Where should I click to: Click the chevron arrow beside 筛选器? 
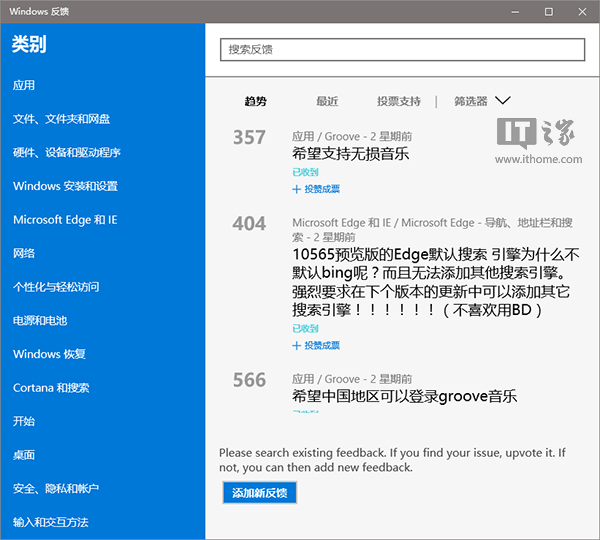pos(502,100)
